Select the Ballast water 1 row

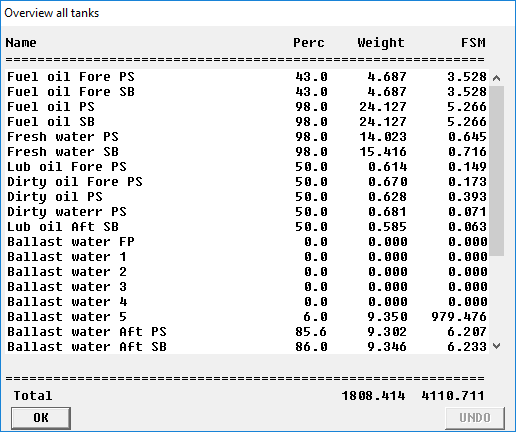click(247, 257)
